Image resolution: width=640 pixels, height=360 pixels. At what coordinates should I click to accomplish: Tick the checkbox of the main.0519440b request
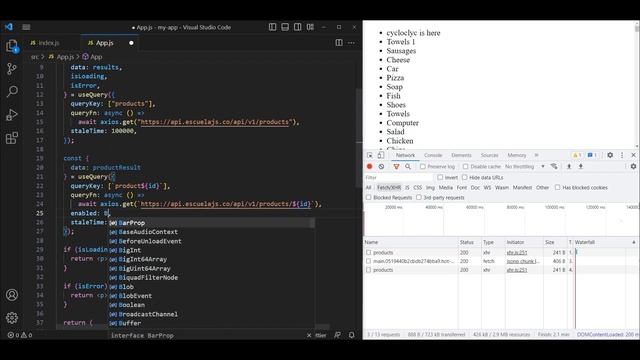point(369,261)
